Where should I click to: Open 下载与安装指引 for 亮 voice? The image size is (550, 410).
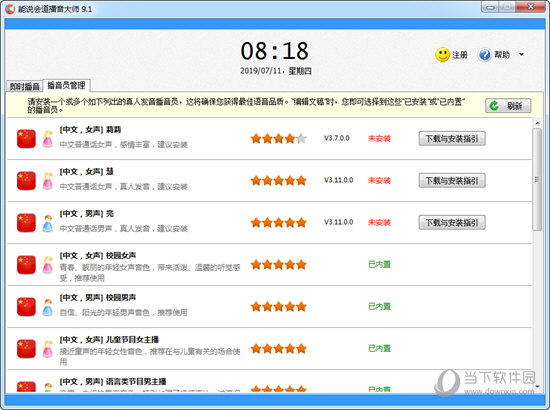452,223
